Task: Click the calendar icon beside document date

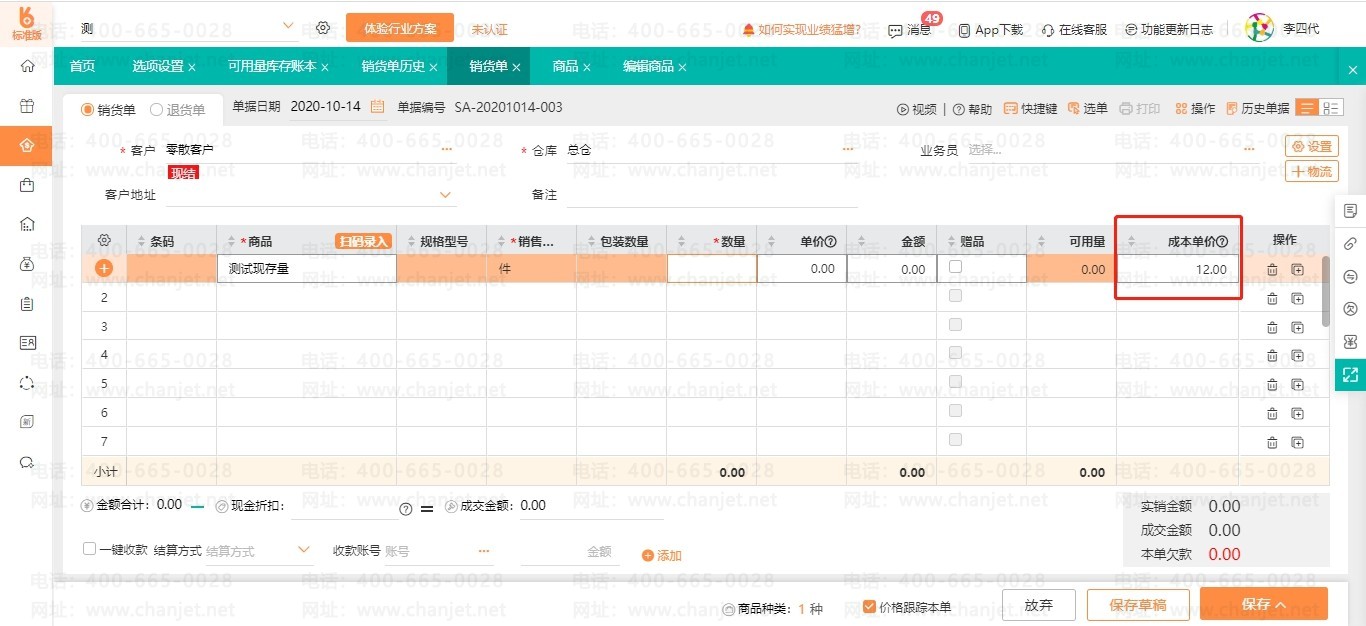Action: click(x=378, y=107)
